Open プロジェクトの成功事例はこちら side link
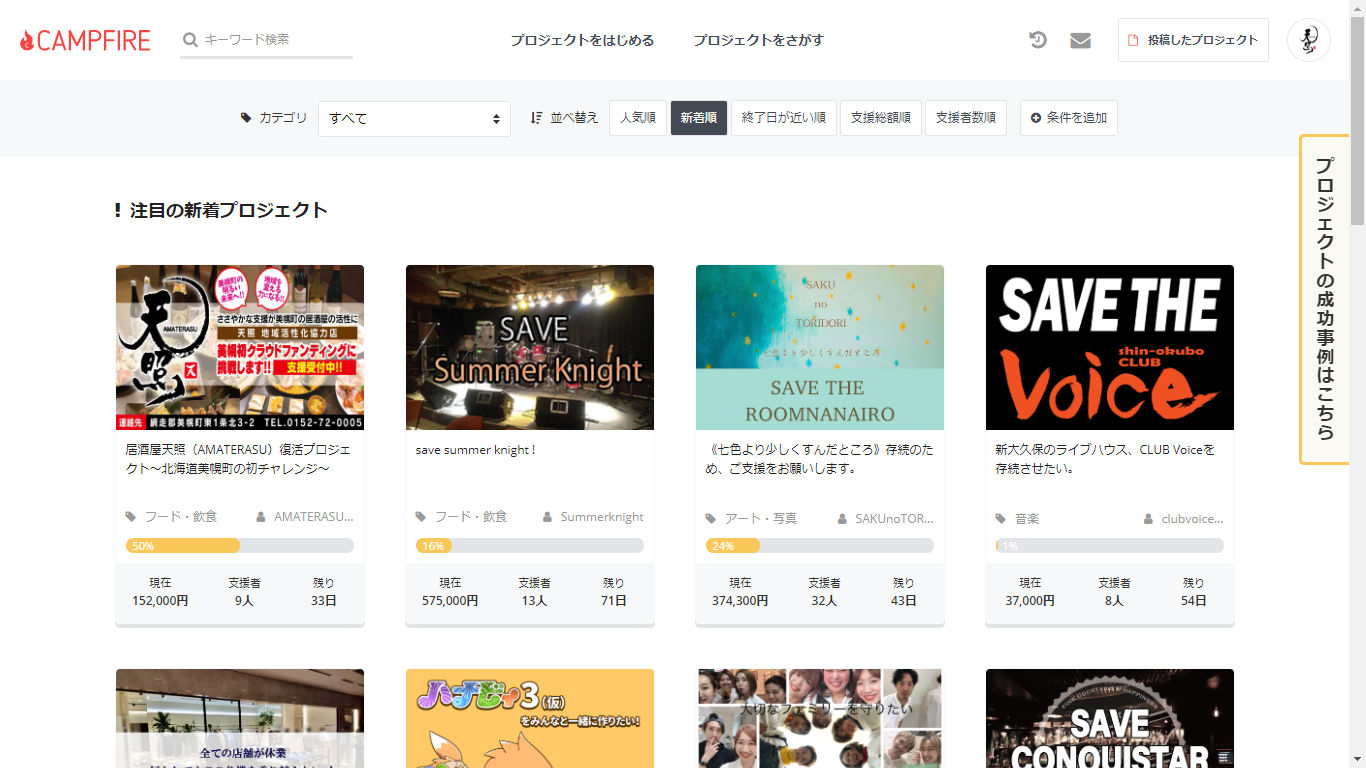 click(1324, 299)
